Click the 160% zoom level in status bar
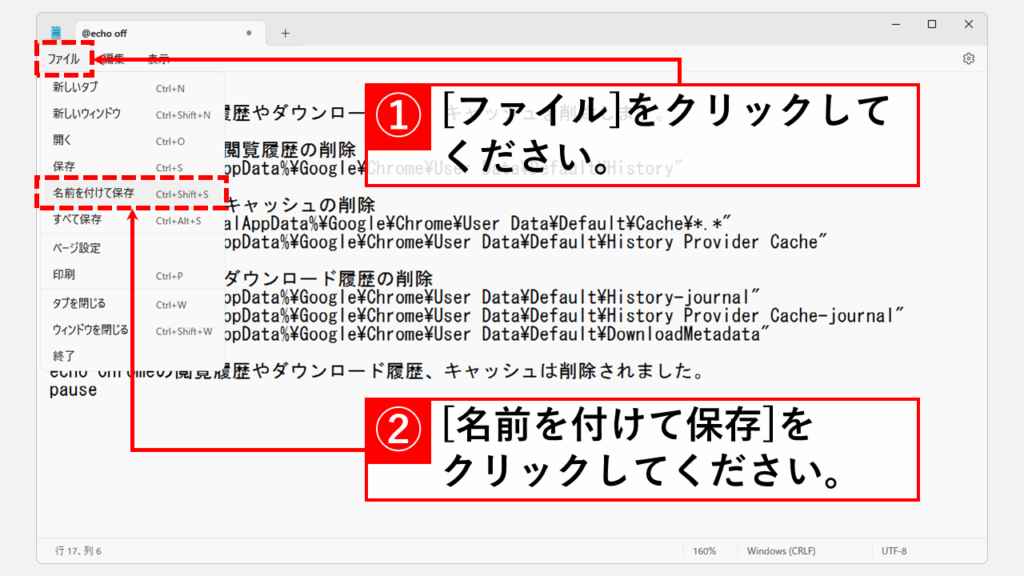The height and width of the screenshot is (576, 1024). click(x=704, y=551)
